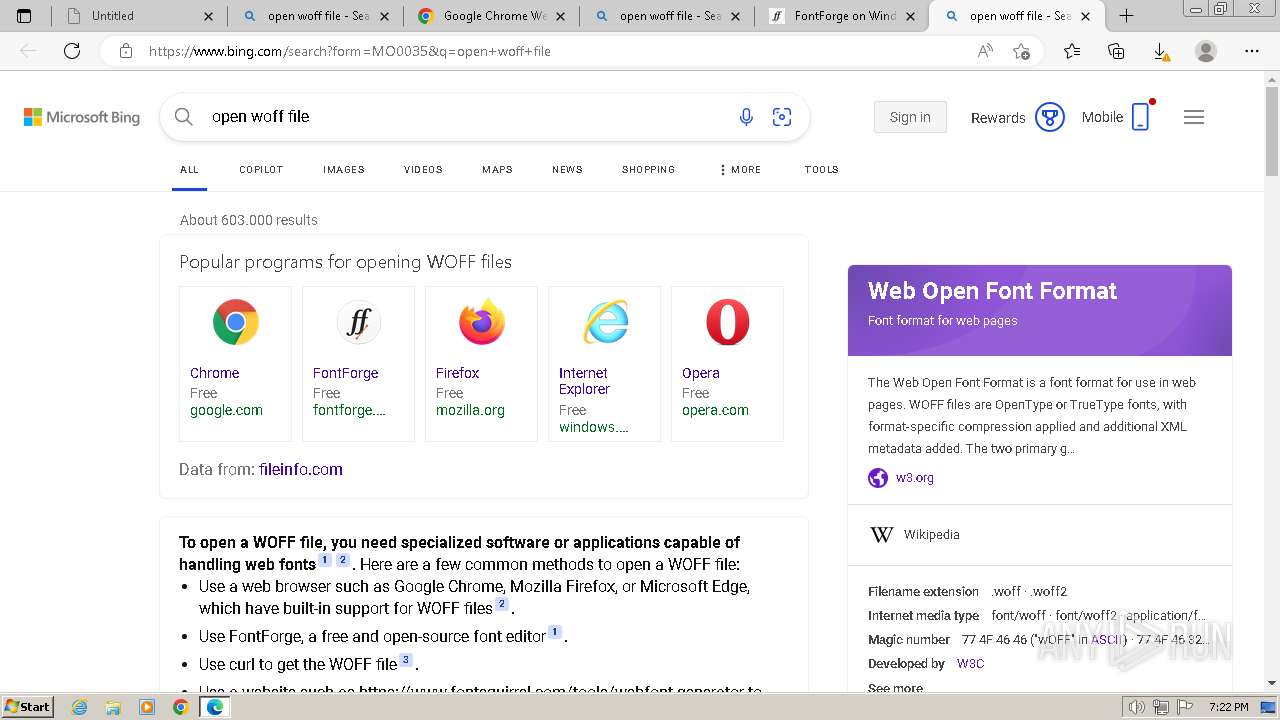Image resolution: width=1280 pixels, height=720 pixels.
Task: Click the Mobile phone icon
Action: click(x=1140, y=117)
